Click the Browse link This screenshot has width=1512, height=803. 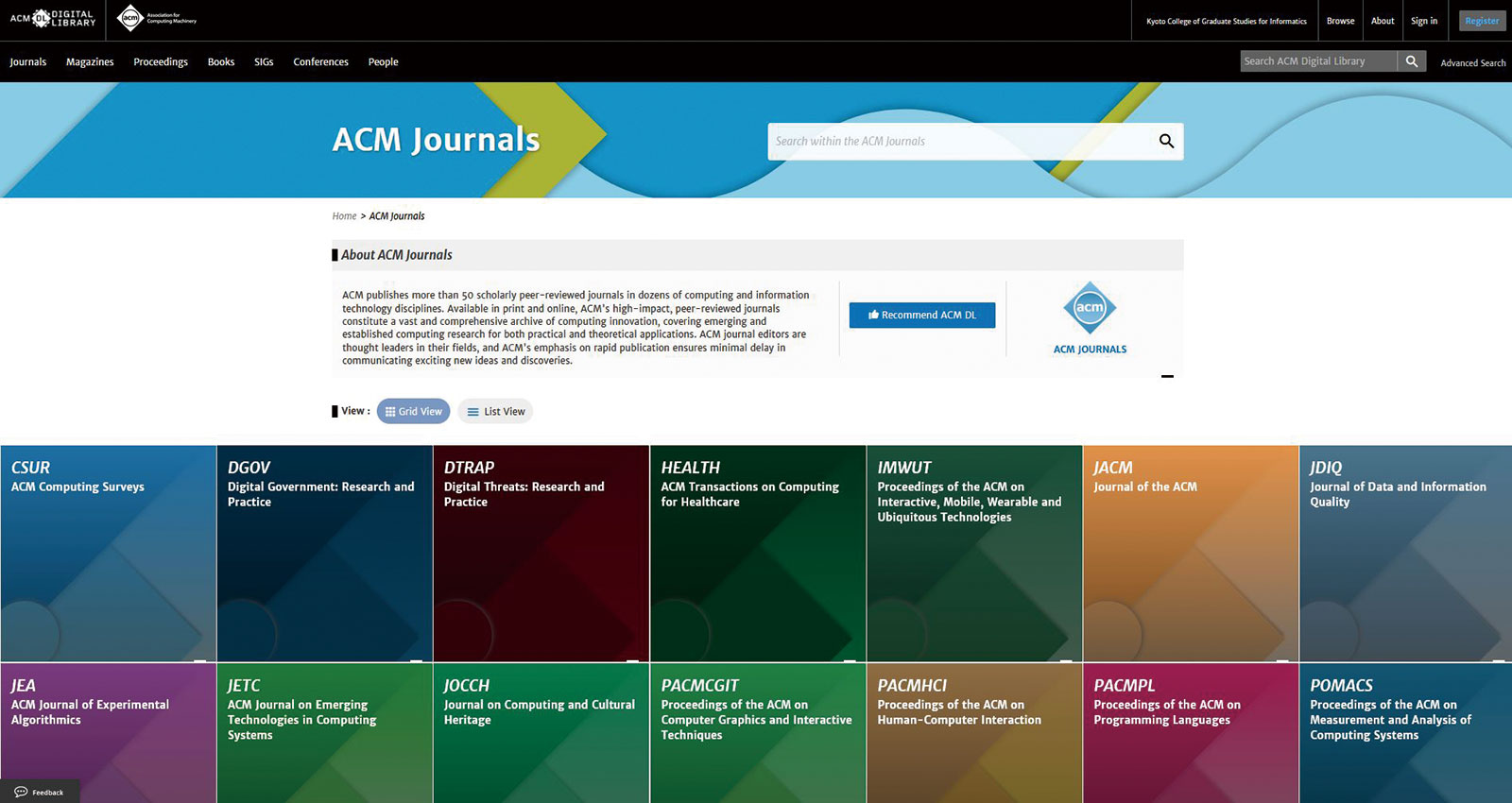[1340, 21]
